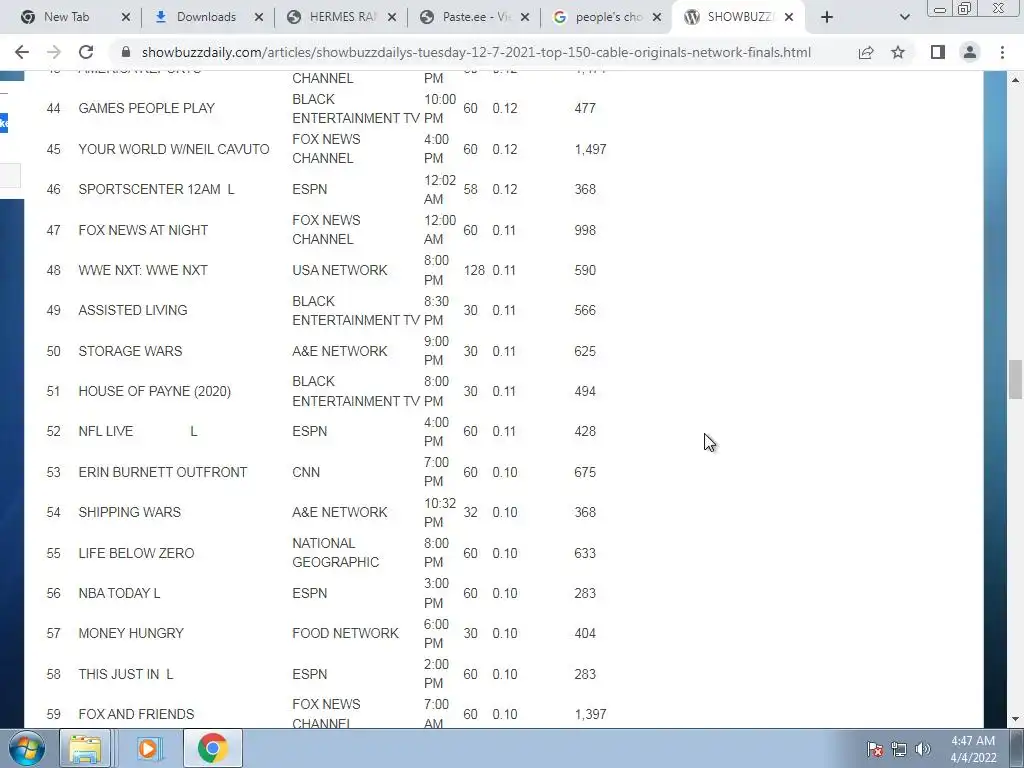Open the browser side panel

click(938, 52)
